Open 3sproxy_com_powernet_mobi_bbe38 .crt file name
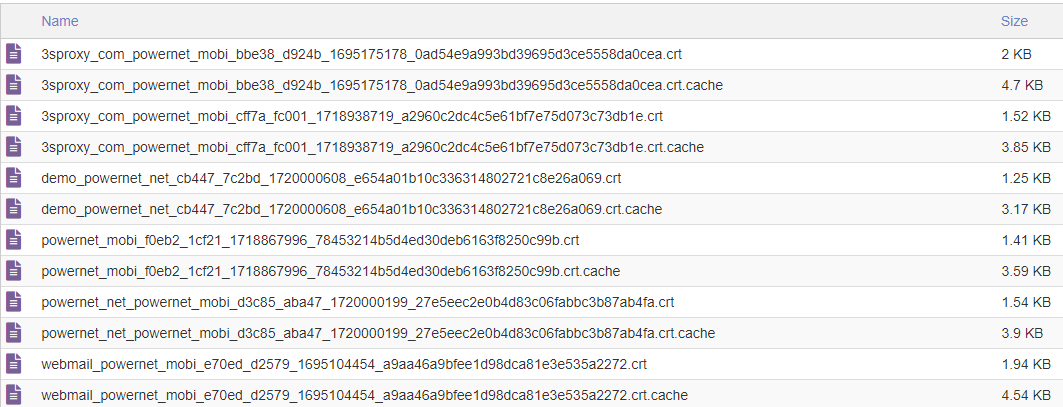This screenshot has width=1063, height=407. point(361,54)
